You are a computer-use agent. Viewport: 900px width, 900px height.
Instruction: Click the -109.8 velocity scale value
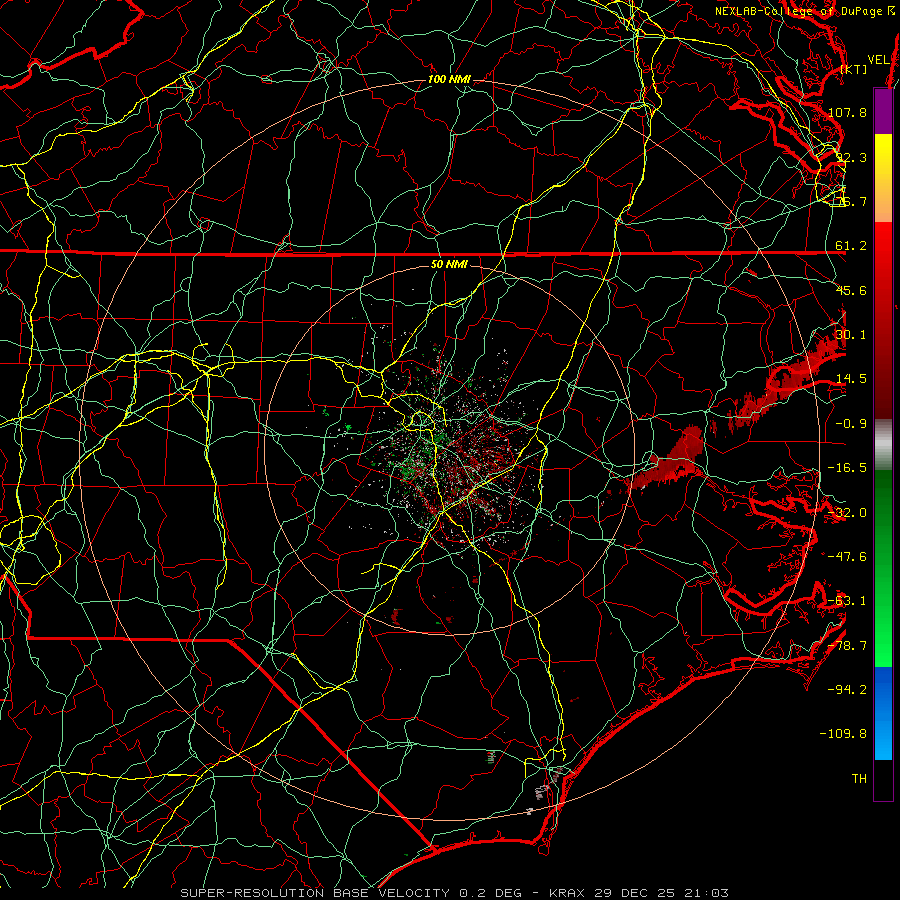coord(844,734)
